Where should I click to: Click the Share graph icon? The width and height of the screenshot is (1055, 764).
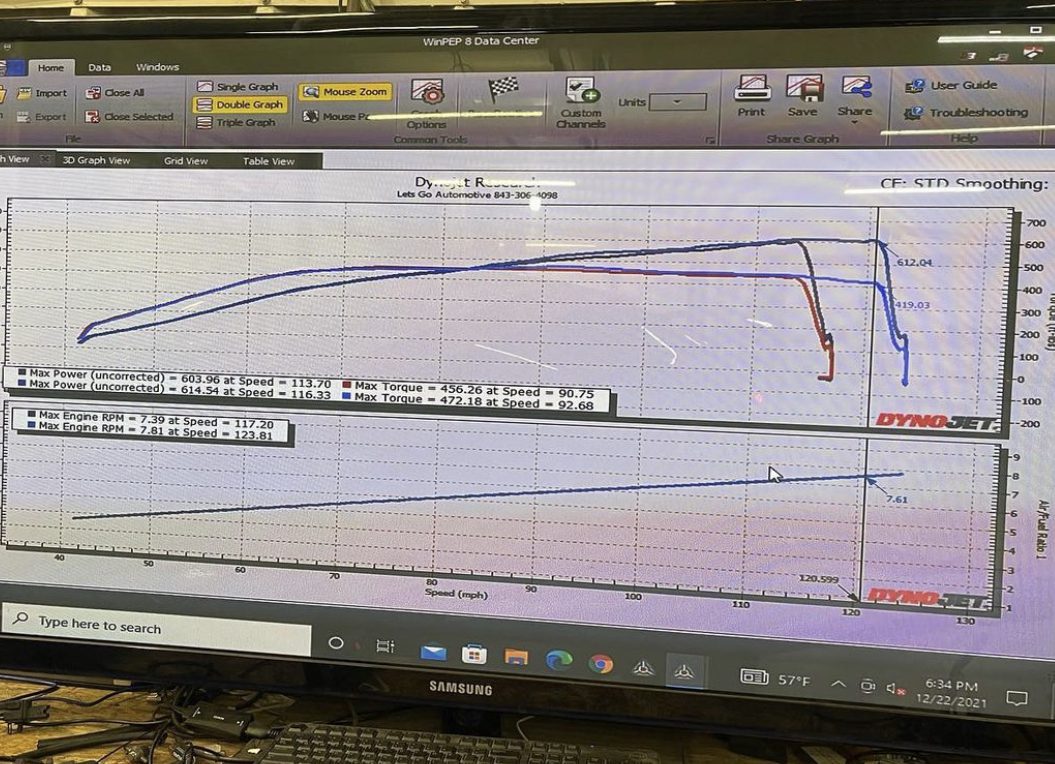856,88
